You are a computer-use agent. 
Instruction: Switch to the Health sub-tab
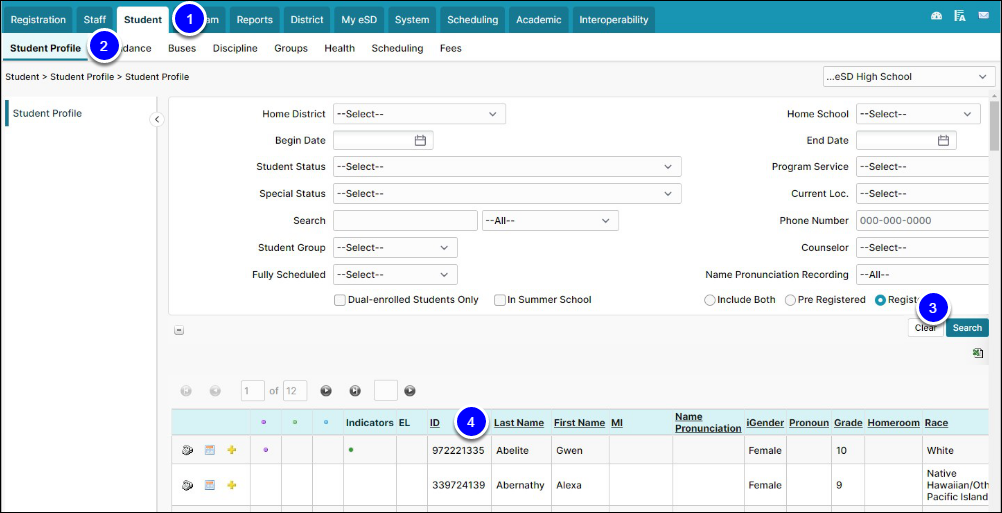tap(339, 48)
